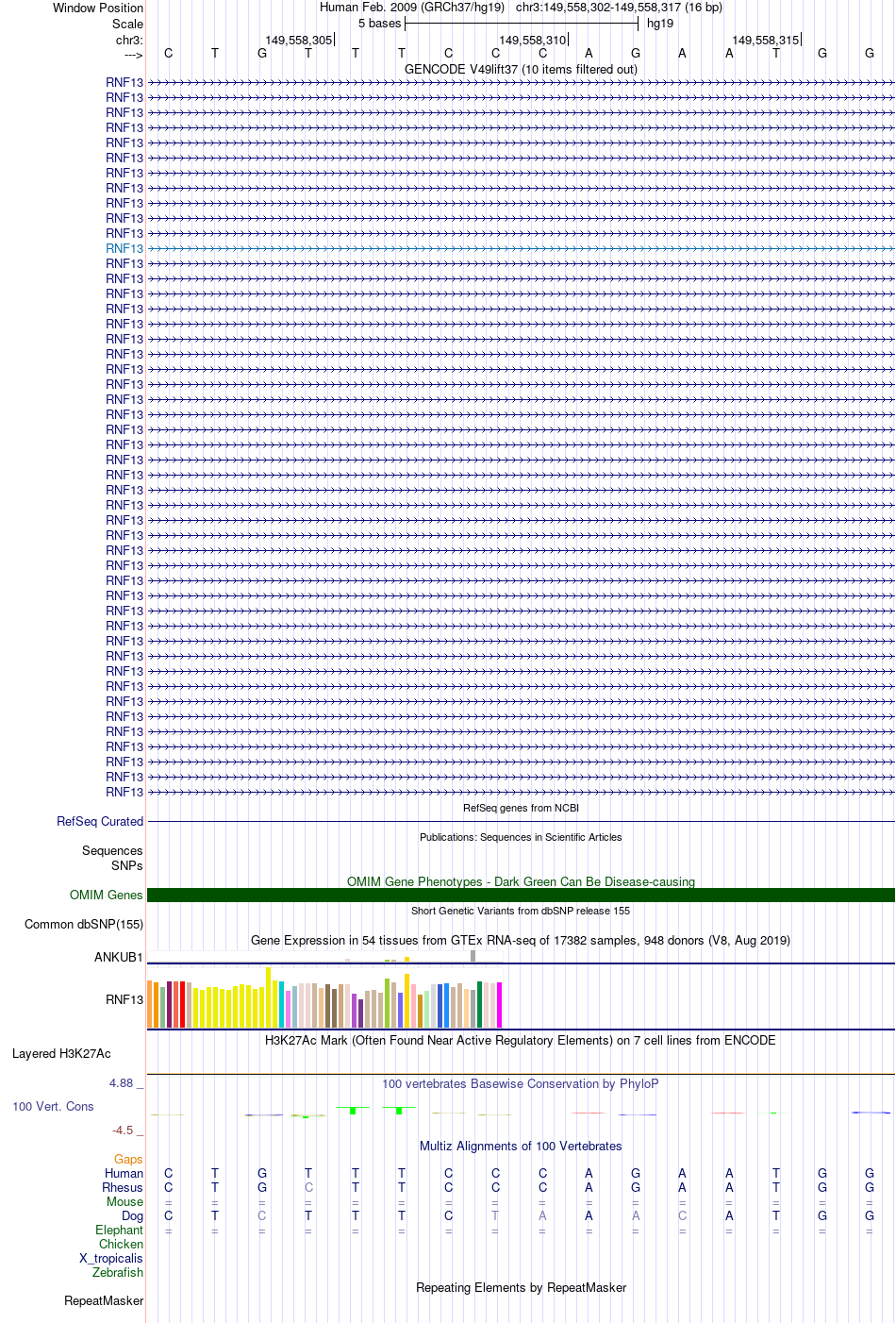Click the Common dbSNP(155) track label

84,924
